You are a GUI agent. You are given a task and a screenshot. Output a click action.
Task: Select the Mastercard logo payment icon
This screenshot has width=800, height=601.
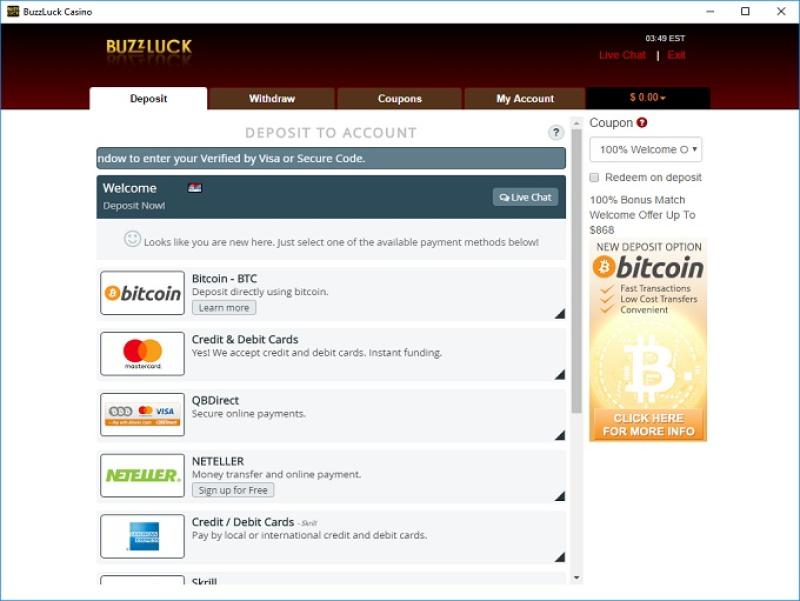(143, 353)
